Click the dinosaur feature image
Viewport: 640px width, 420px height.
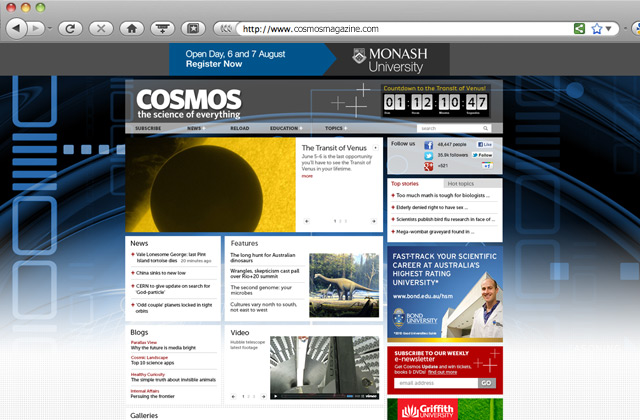tap(344, 285)
